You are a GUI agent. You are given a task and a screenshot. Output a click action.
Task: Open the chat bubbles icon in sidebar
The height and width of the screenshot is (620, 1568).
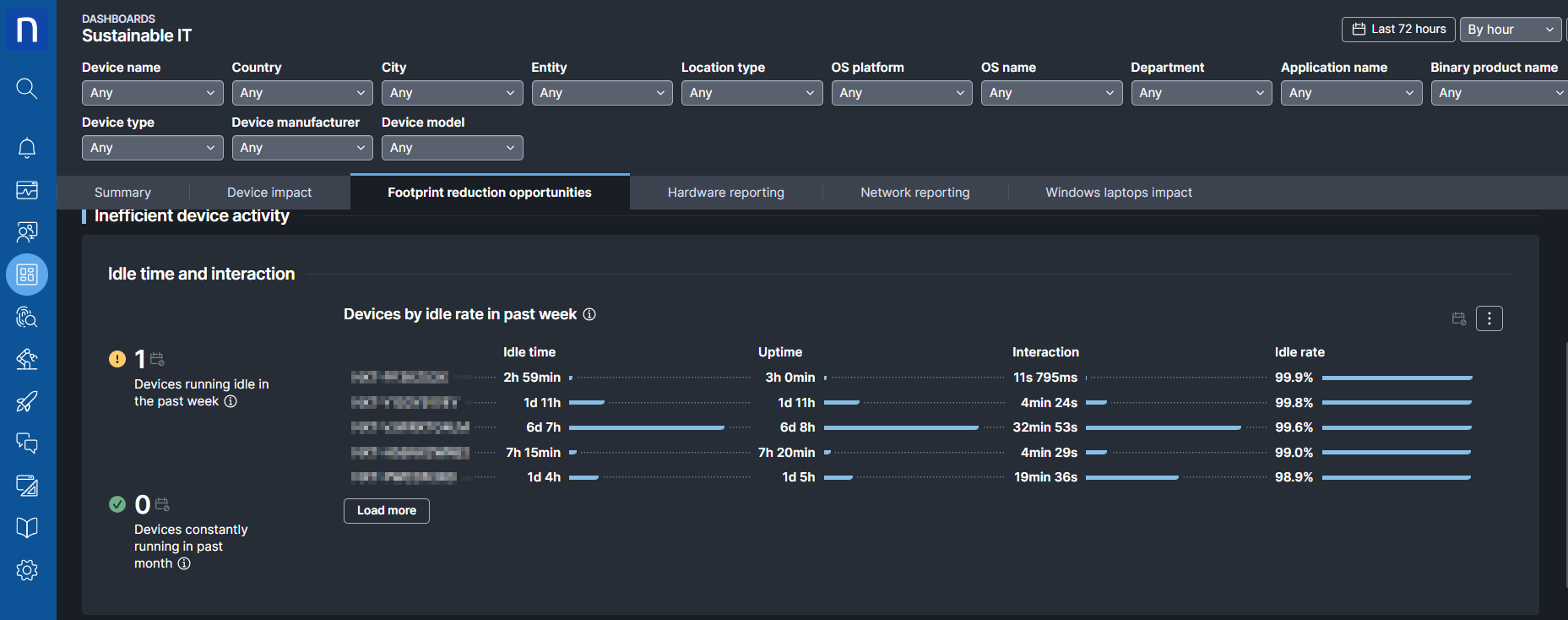(27, 443)
